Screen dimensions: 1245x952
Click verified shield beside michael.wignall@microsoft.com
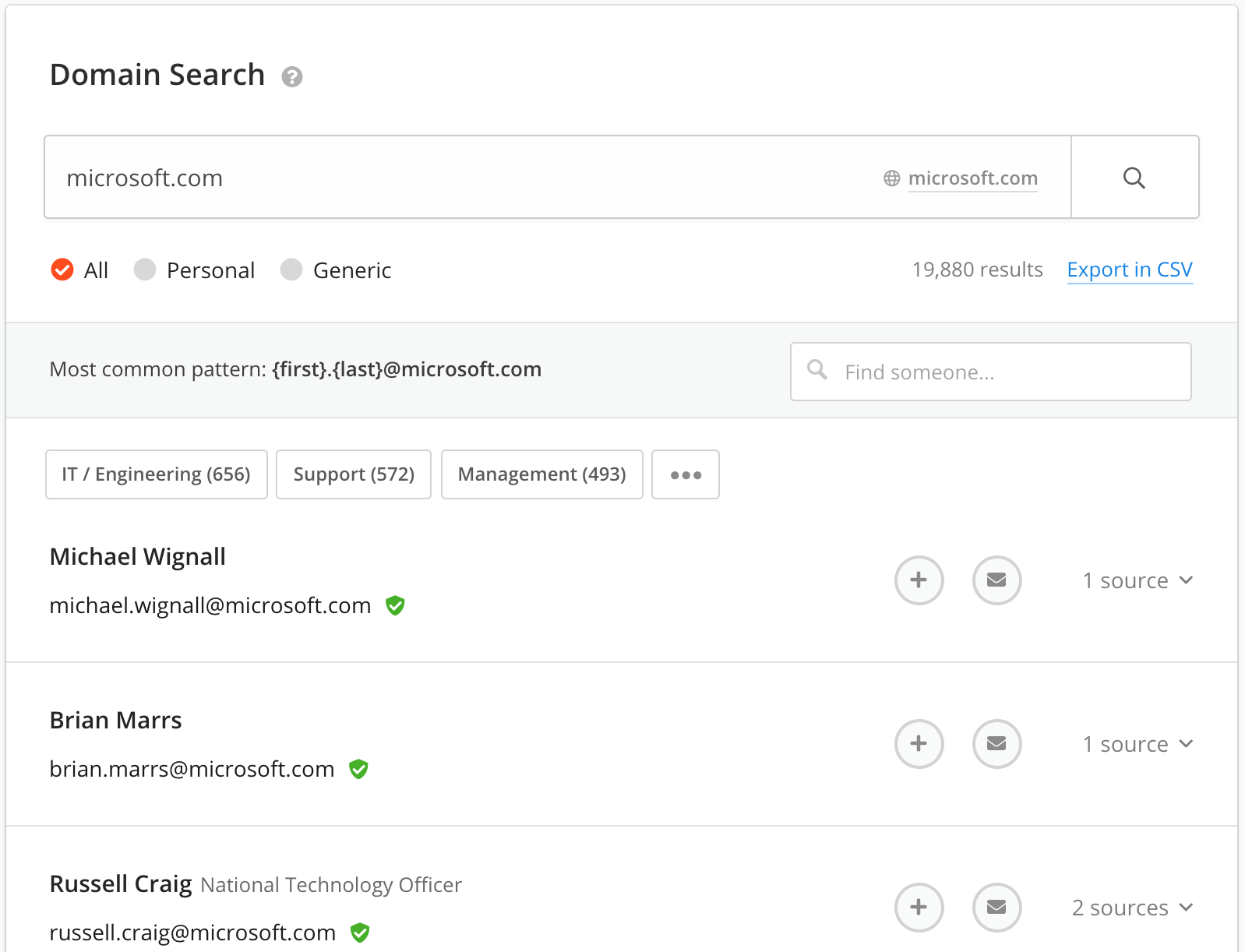click(396, 605)
